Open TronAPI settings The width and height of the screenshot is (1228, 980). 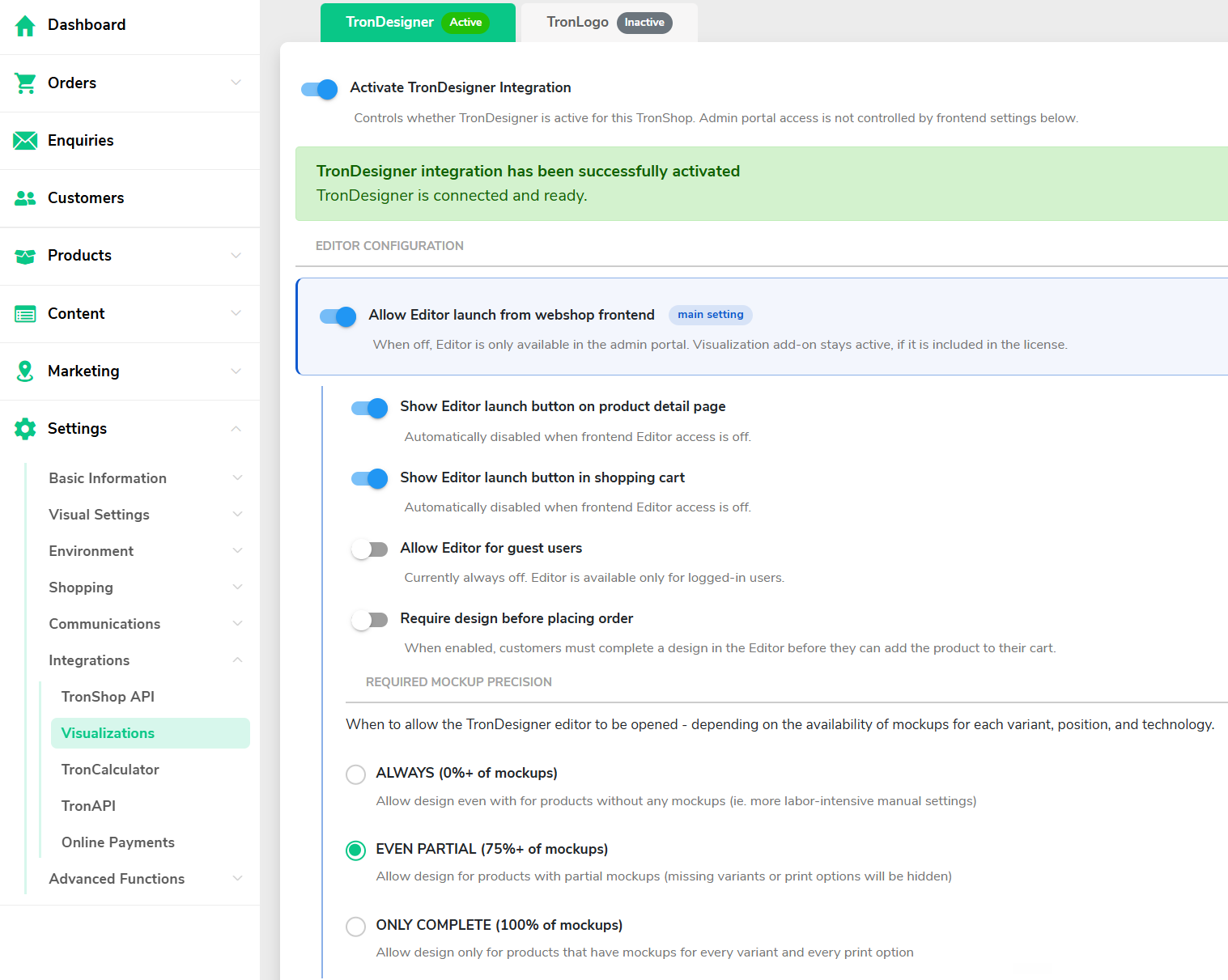pos(88,806)
